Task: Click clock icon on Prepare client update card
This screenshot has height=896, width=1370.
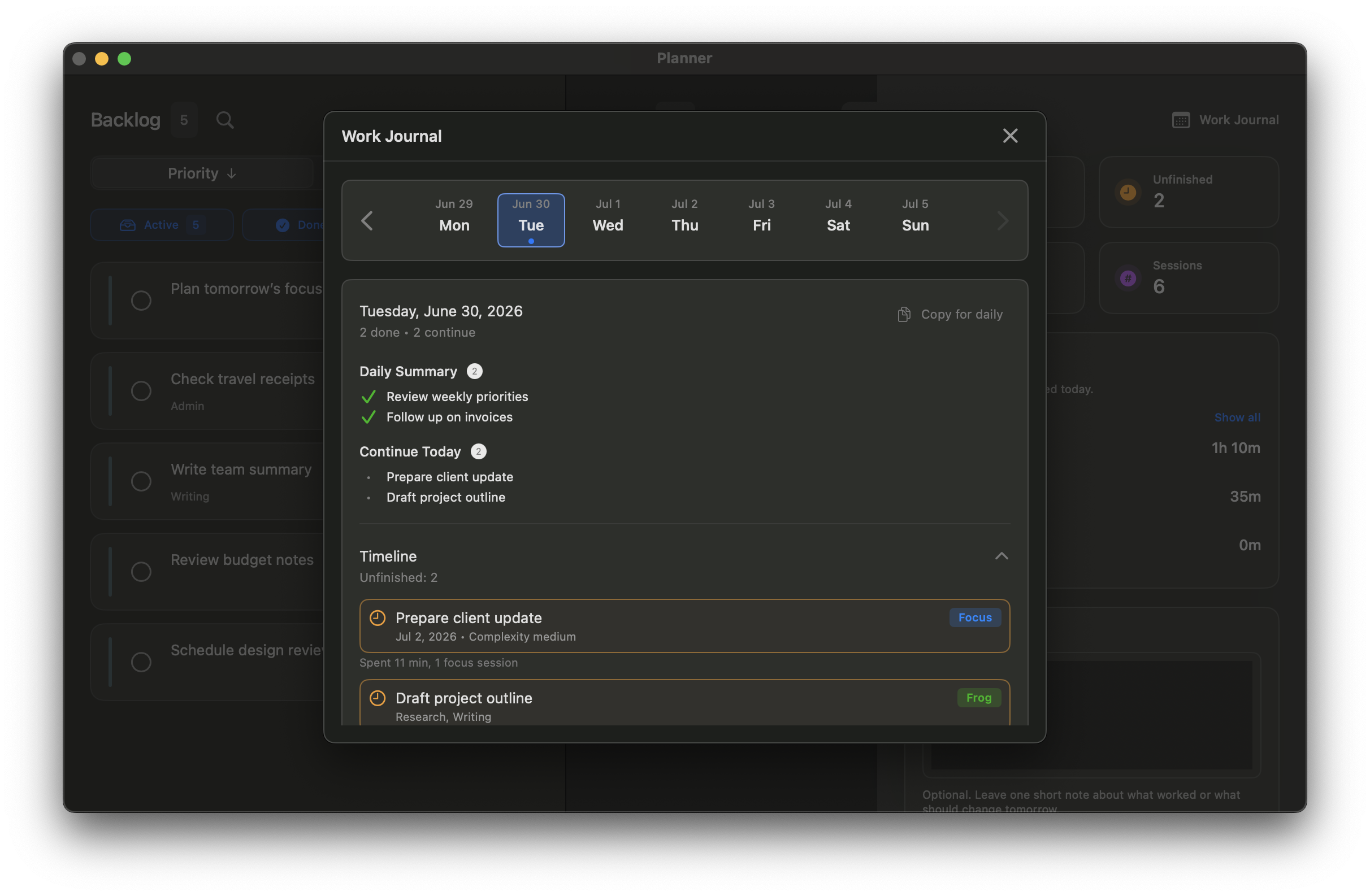Action: pyautogui.click(x=378, y=618)
